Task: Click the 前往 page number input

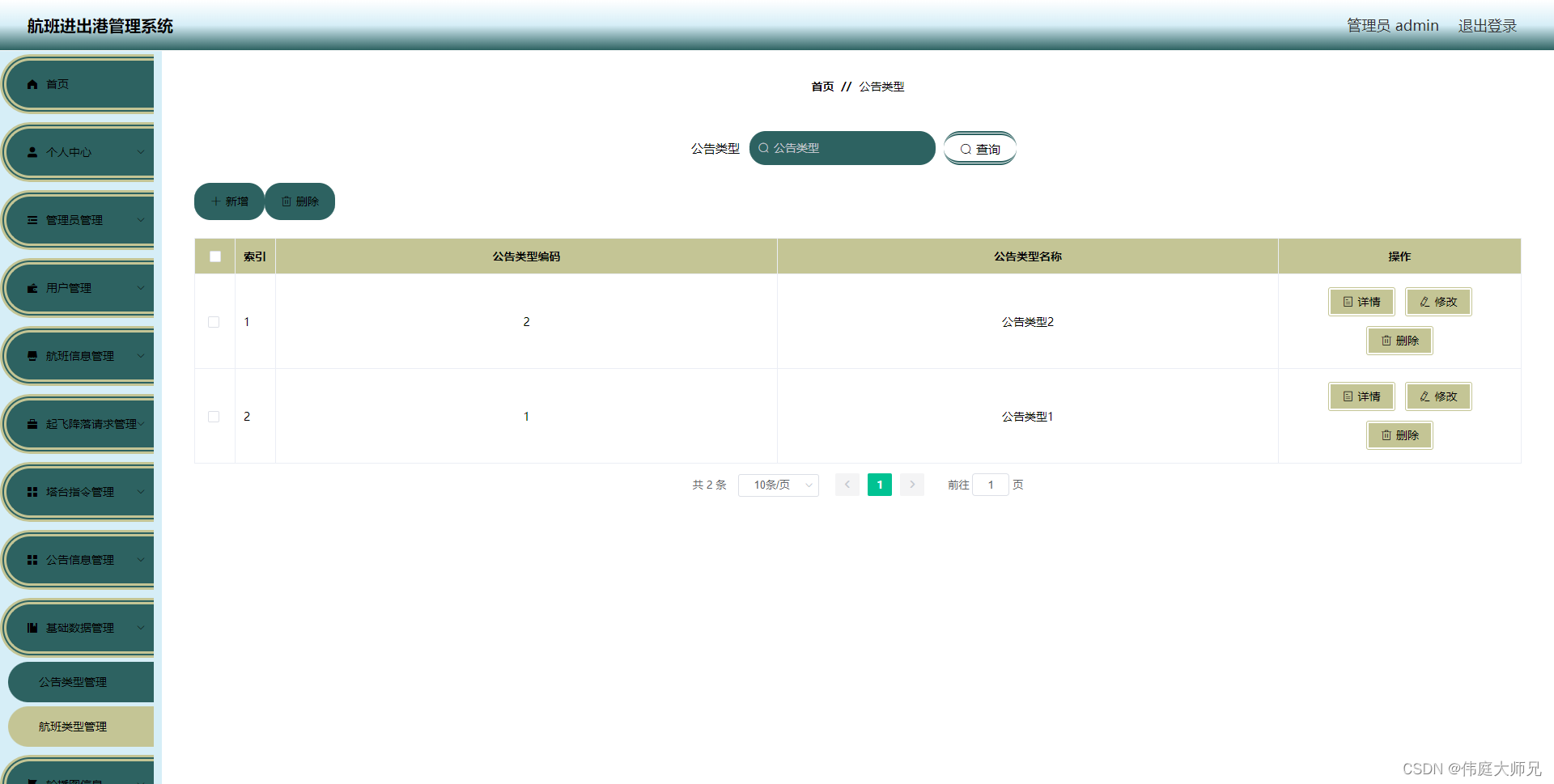Action: 991,485
